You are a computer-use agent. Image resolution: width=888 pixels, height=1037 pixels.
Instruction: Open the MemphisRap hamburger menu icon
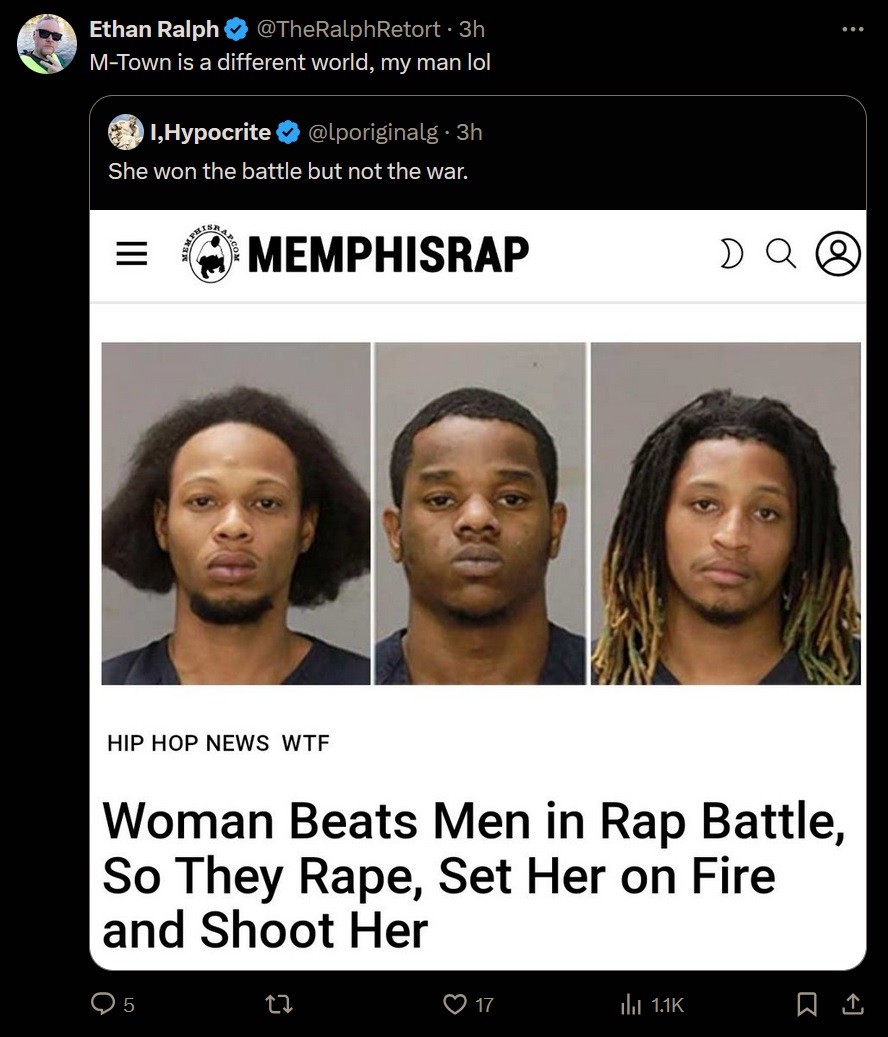[x=132, y=253]
